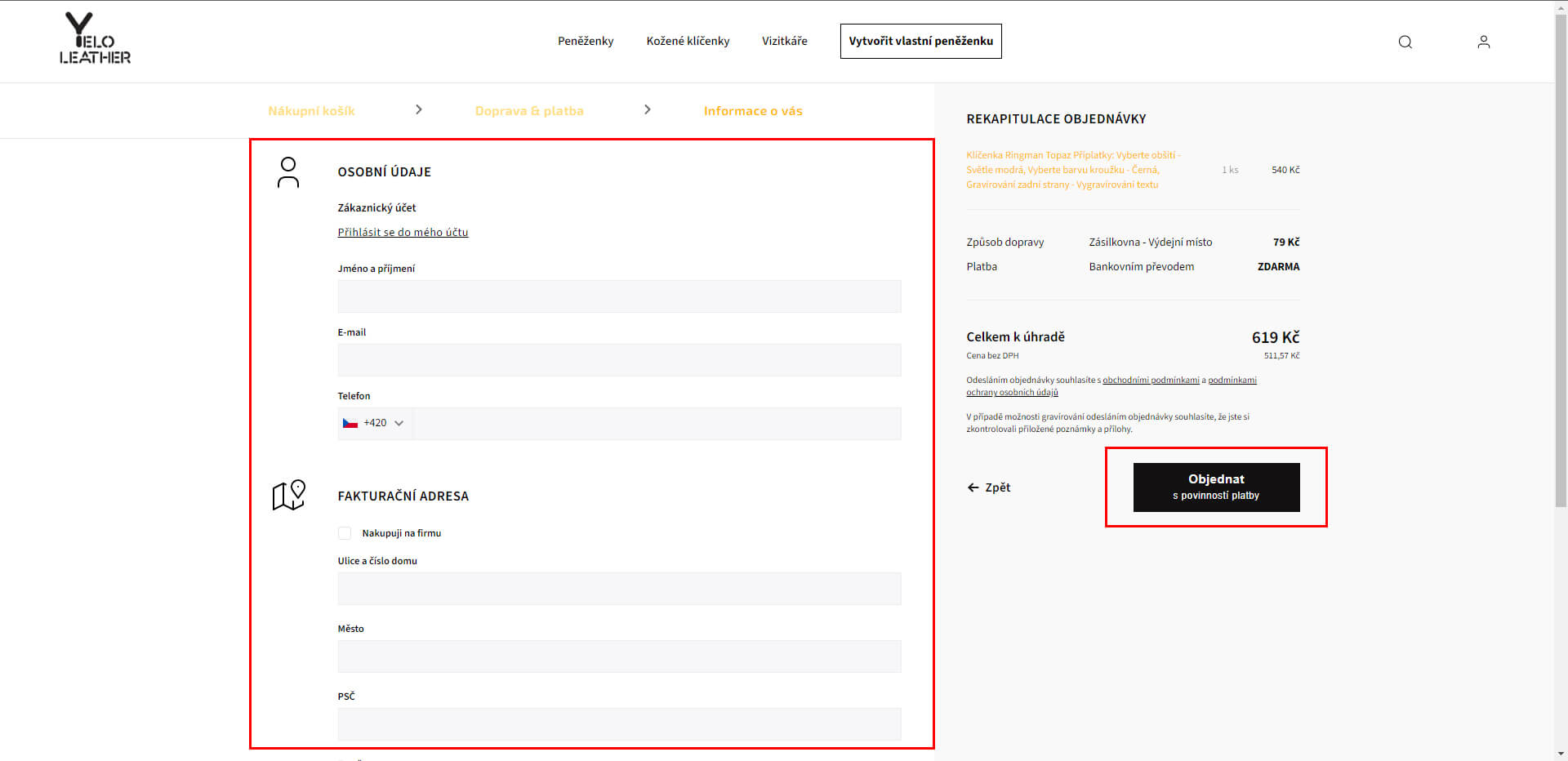1568x761 pixels.
Task: Focus the Jméno a příjmení field
Action: click(x=619, y=296)
